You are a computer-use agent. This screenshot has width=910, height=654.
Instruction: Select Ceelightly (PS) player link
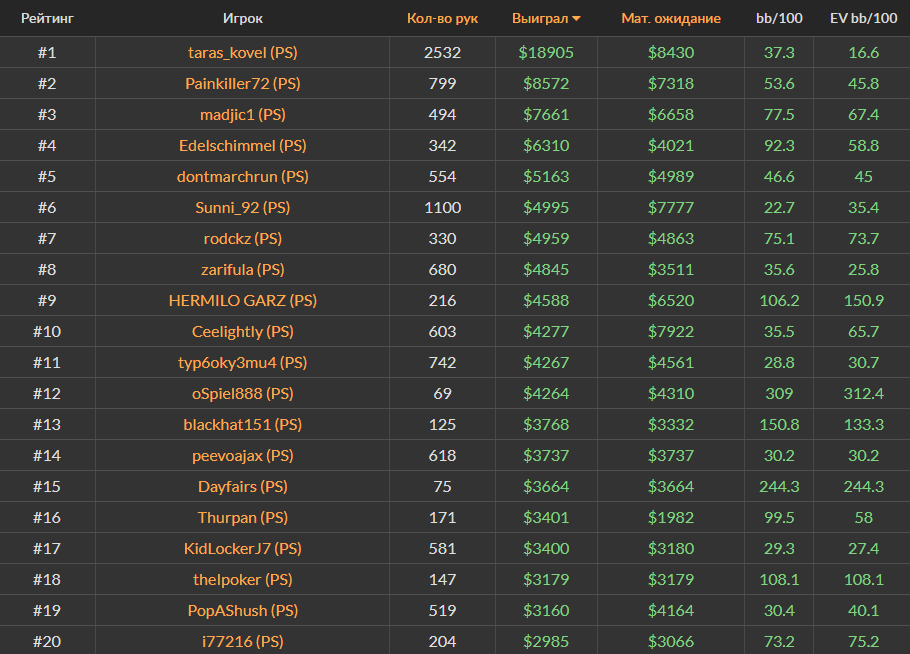pos(243,332)
